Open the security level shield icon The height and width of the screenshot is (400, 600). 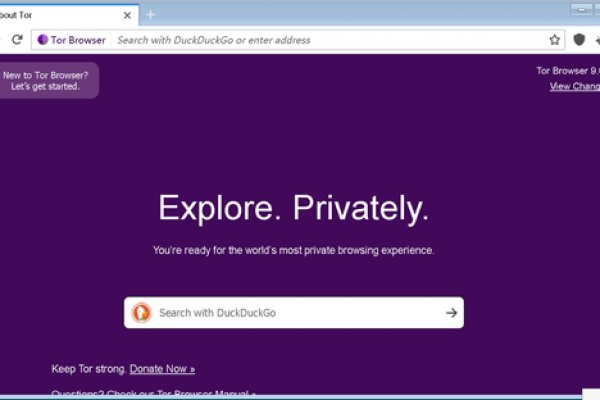click(x=579, y=40)
